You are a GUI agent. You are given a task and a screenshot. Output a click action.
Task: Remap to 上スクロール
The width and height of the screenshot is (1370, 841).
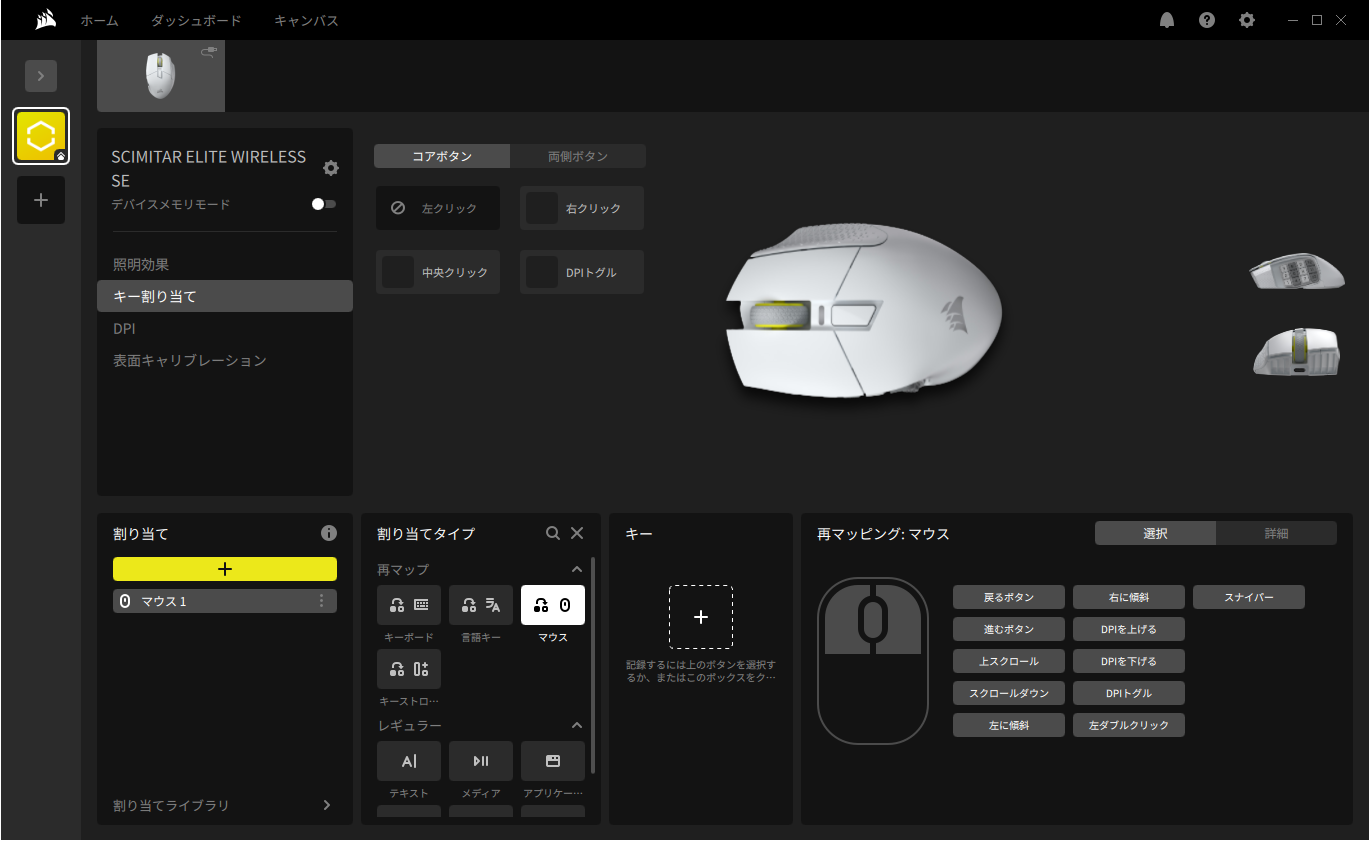1009,661
